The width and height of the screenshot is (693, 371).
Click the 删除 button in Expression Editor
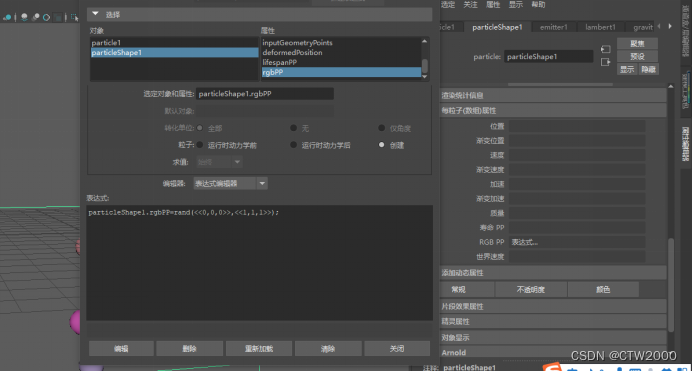click(190, 348)
